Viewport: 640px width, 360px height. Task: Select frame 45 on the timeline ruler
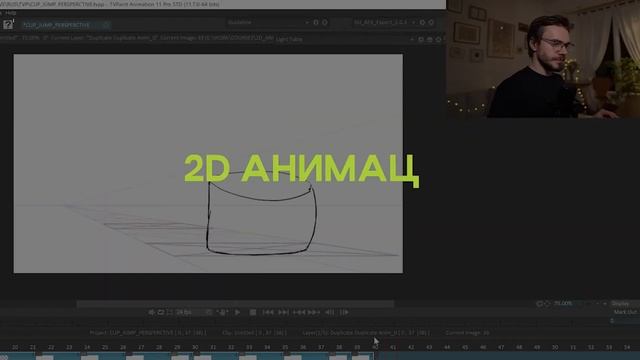[464, 347]
